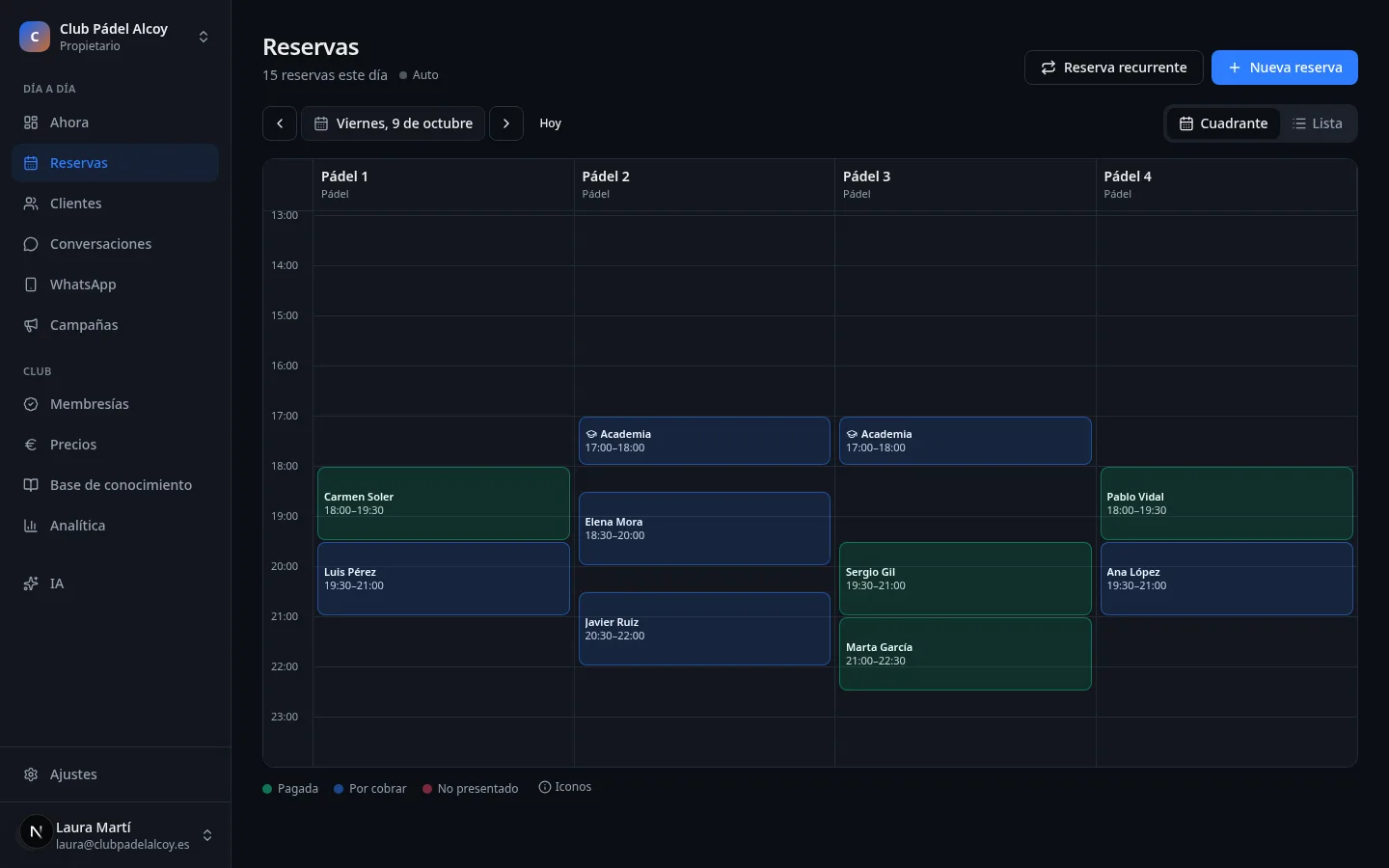The image size is (1389, 868).
Task: Open Academia booking on Pádel 3
Action: (966, 441)
